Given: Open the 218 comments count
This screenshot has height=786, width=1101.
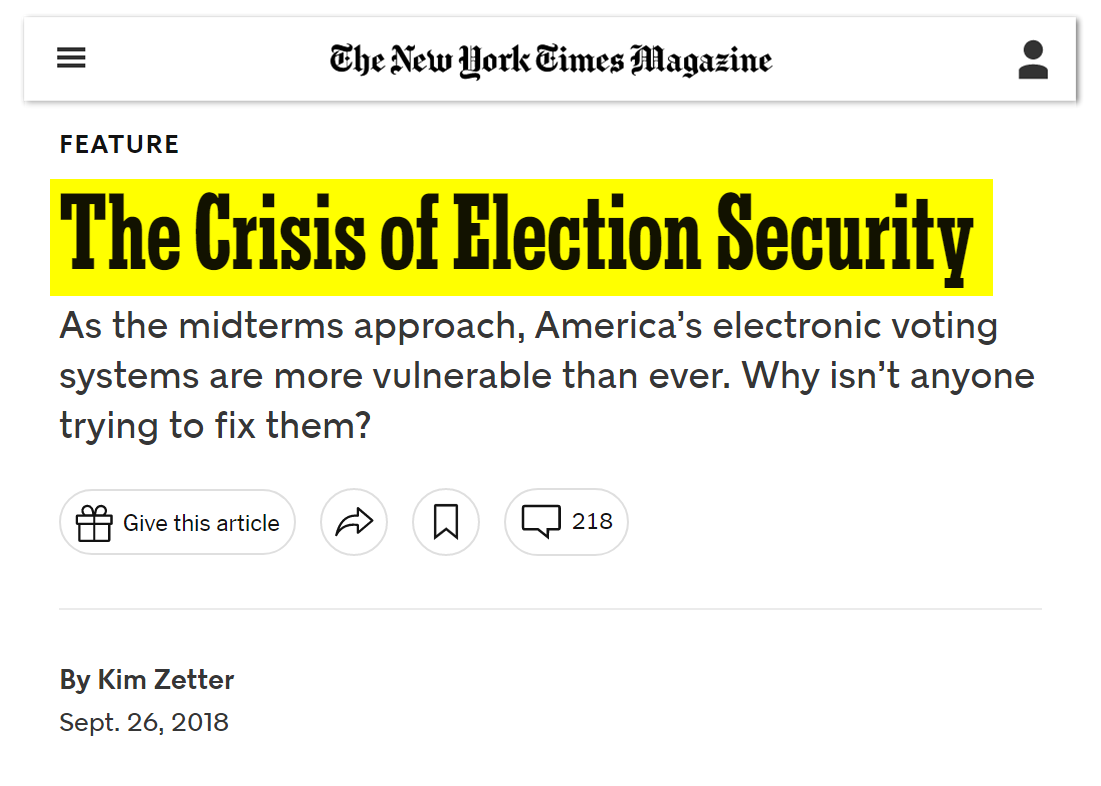Looking at the screenshot, I should click(x=592, y=521).
